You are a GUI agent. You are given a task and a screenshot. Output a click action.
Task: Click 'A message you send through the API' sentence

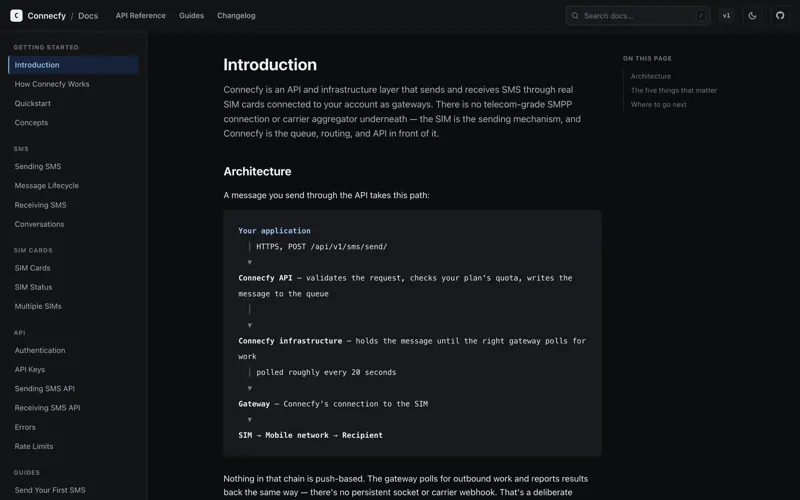click(x=327, y=195)
